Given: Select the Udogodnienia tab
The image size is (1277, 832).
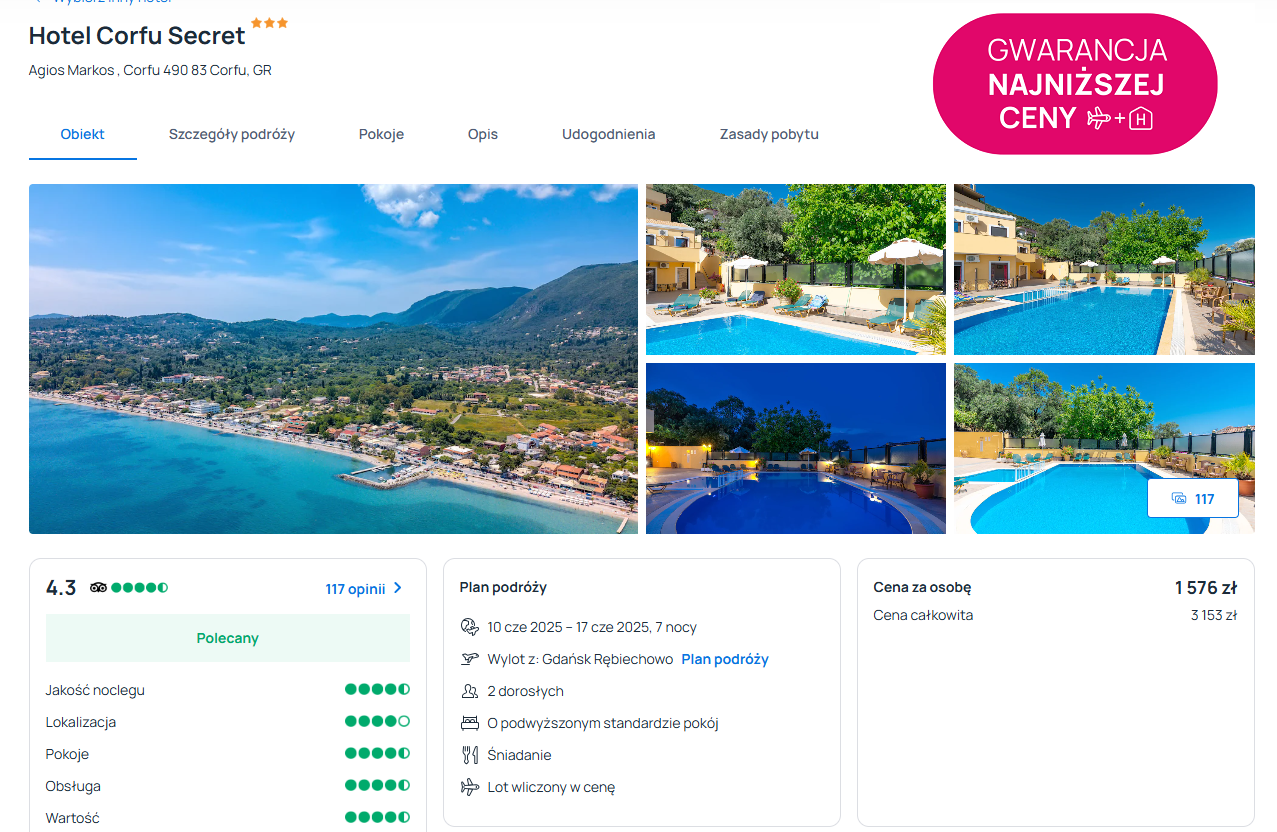Looking at the screenshot, I should [609, 134].
